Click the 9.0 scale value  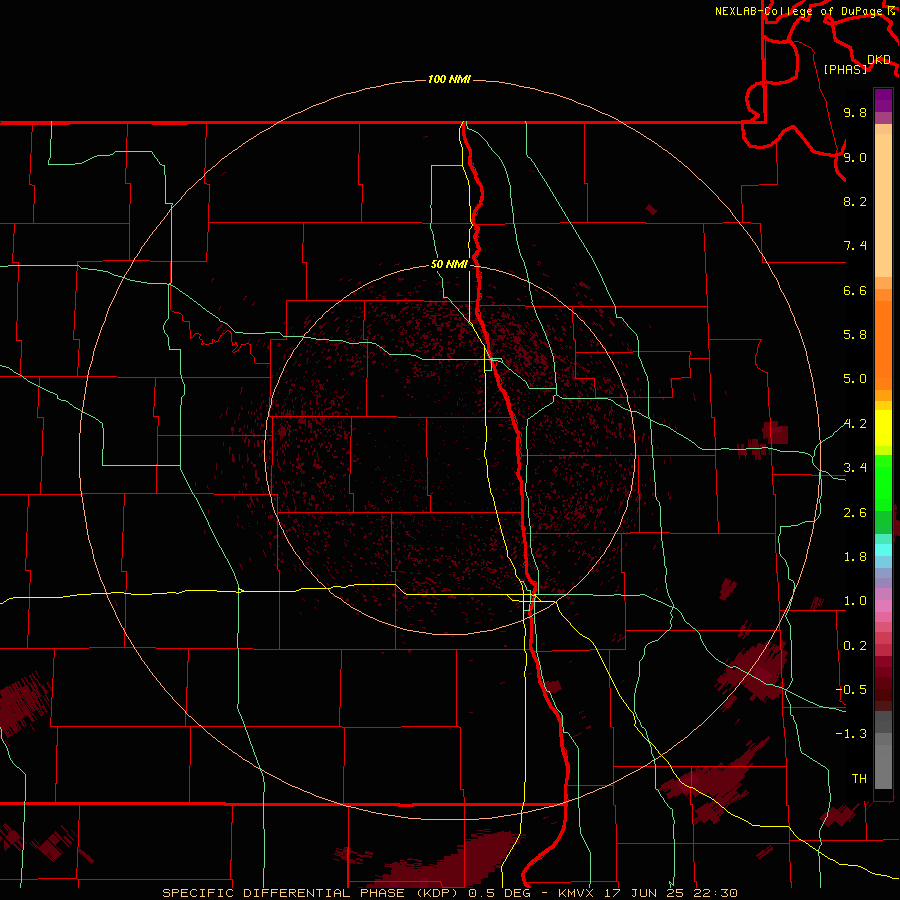855,157
